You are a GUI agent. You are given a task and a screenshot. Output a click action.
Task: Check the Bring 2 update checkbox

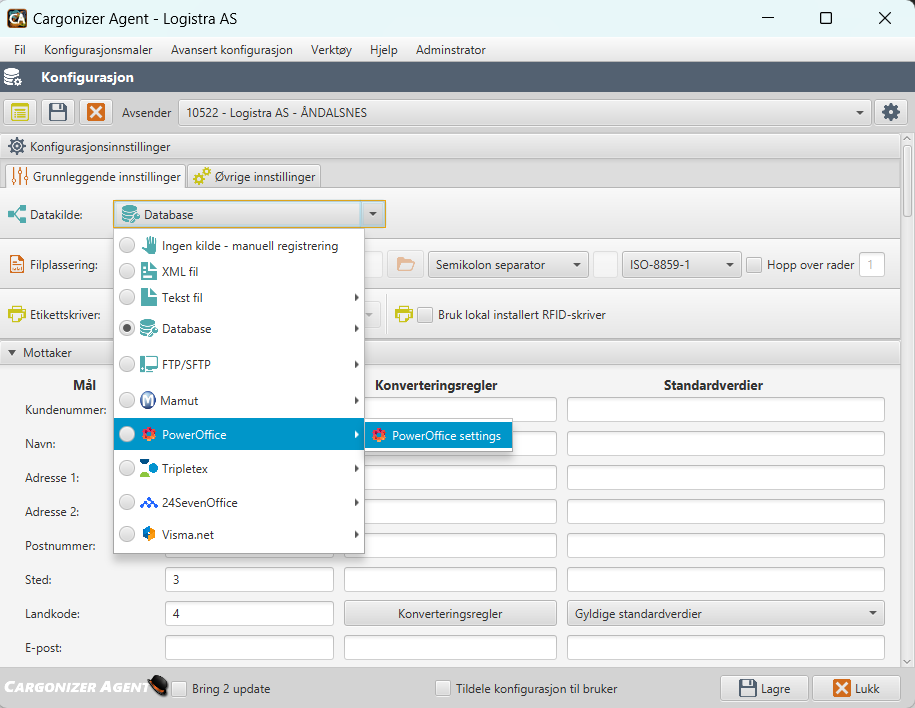coord(179,688)
